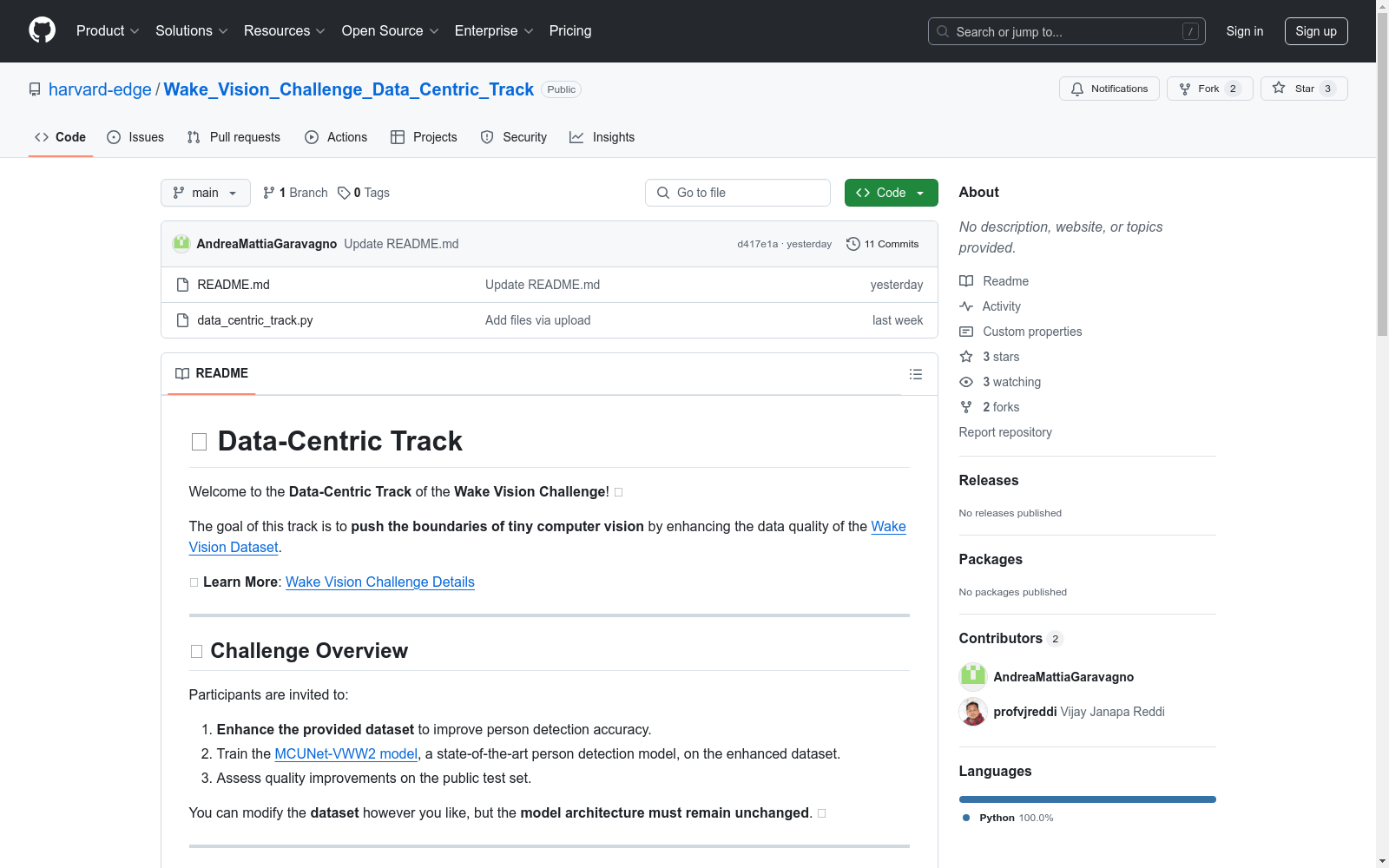Click the Search or jump to field

(1067, 31)
